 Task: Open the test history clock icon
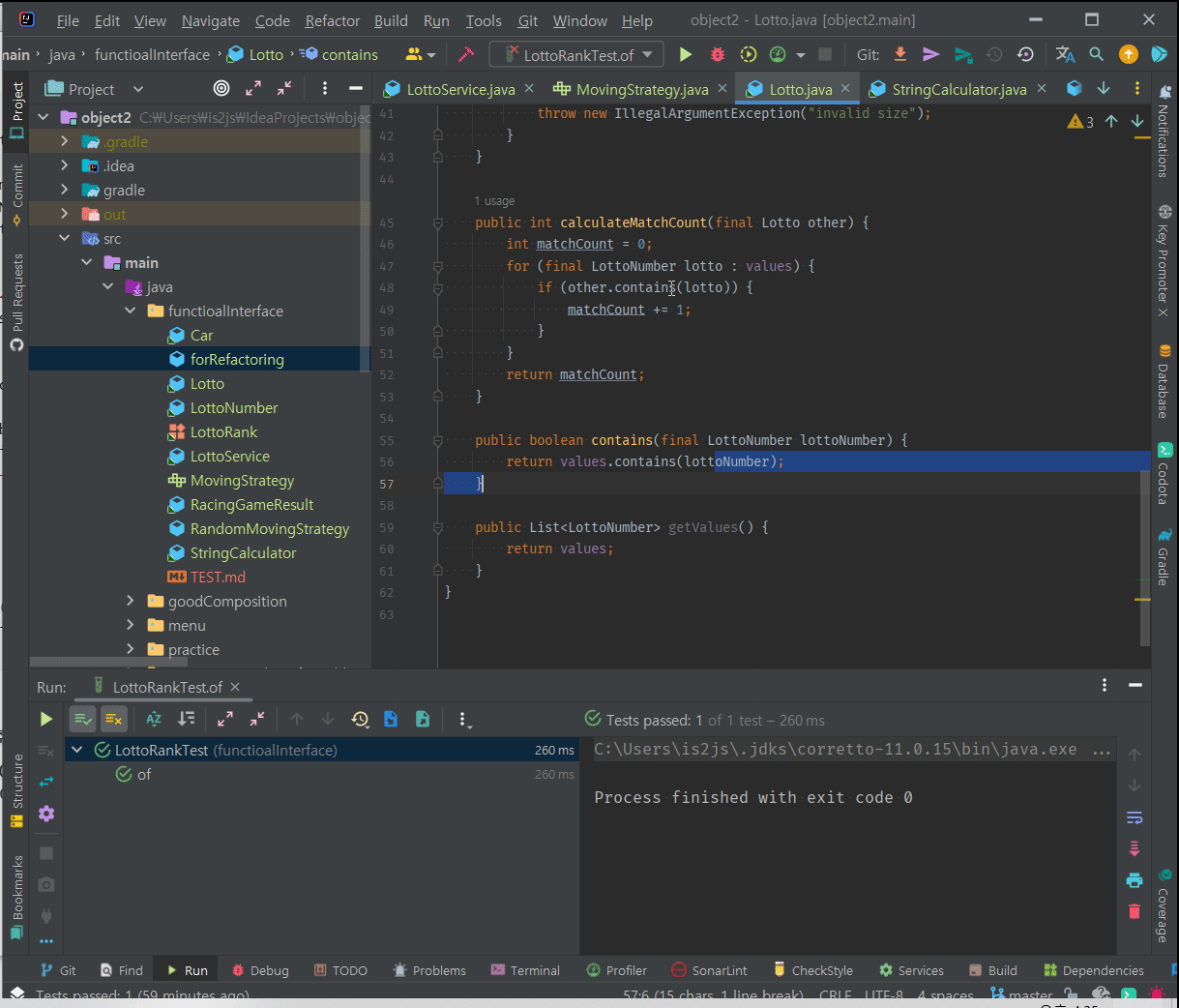pos(360,719)
